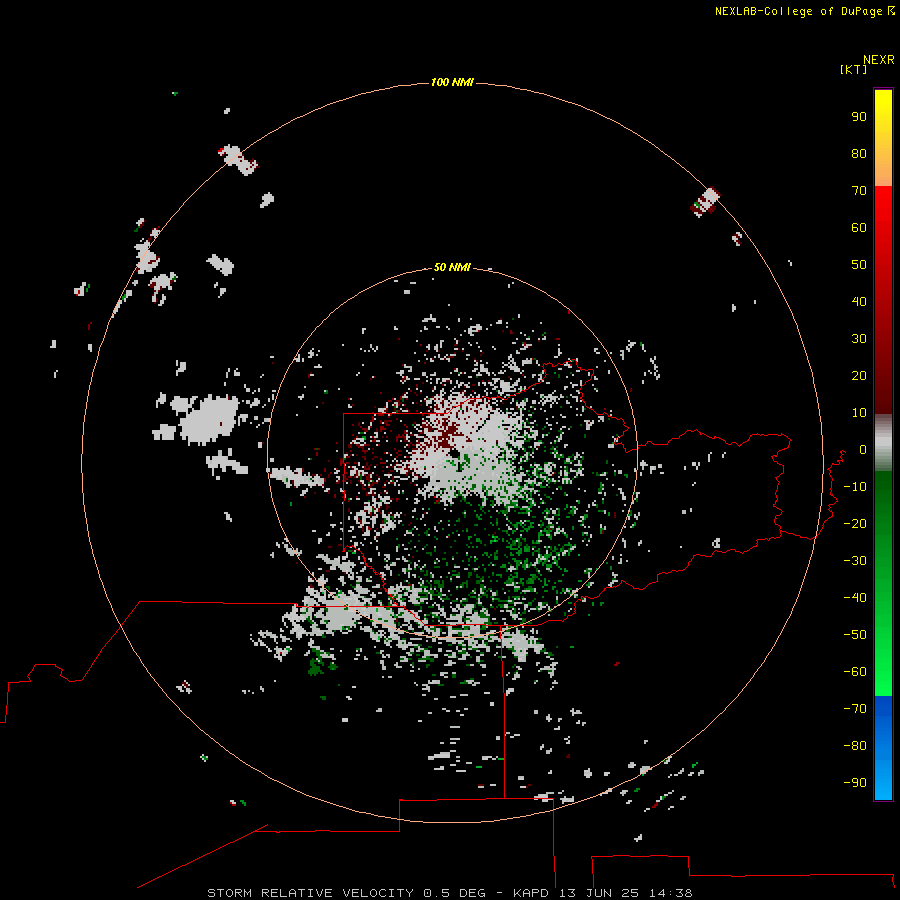Click the -50 knot scale label
The width and height of the screenshot is (900, 900).
(x=855, y=634)
